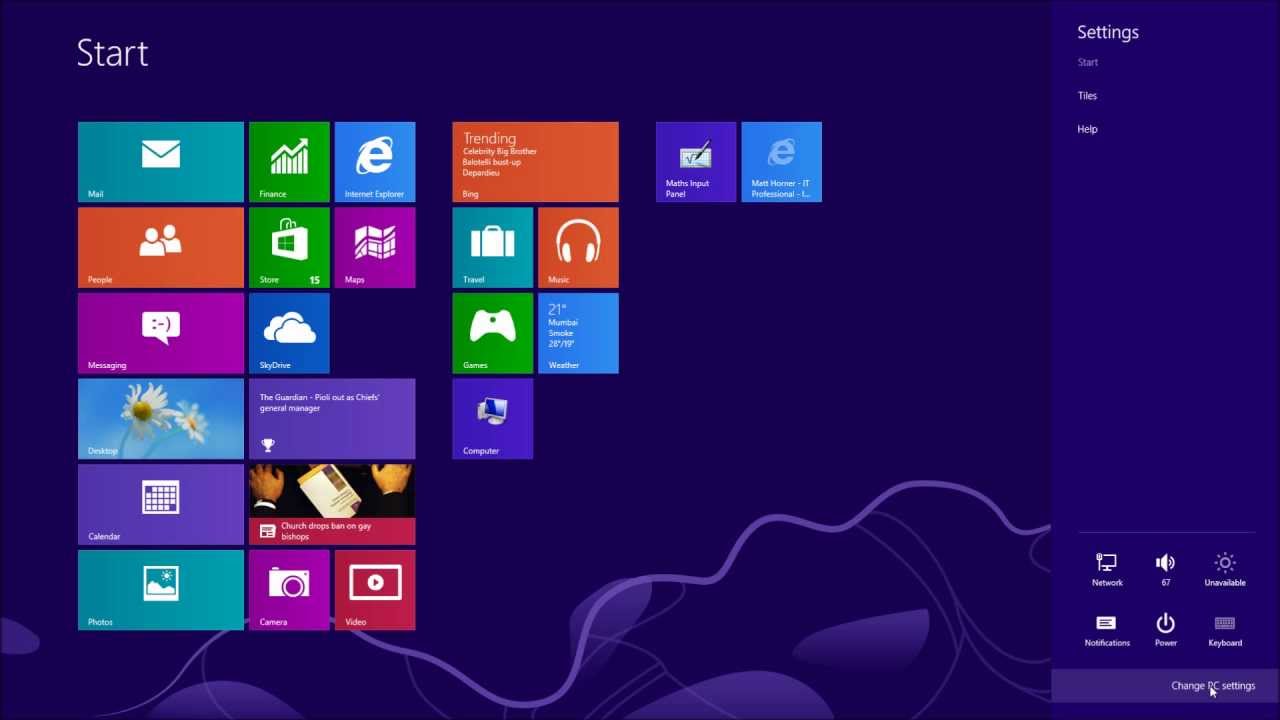The width and height of the screenshot is (1280, 720).
Task: Click Change PC settings link
Action: click(x=1213, y=686)
